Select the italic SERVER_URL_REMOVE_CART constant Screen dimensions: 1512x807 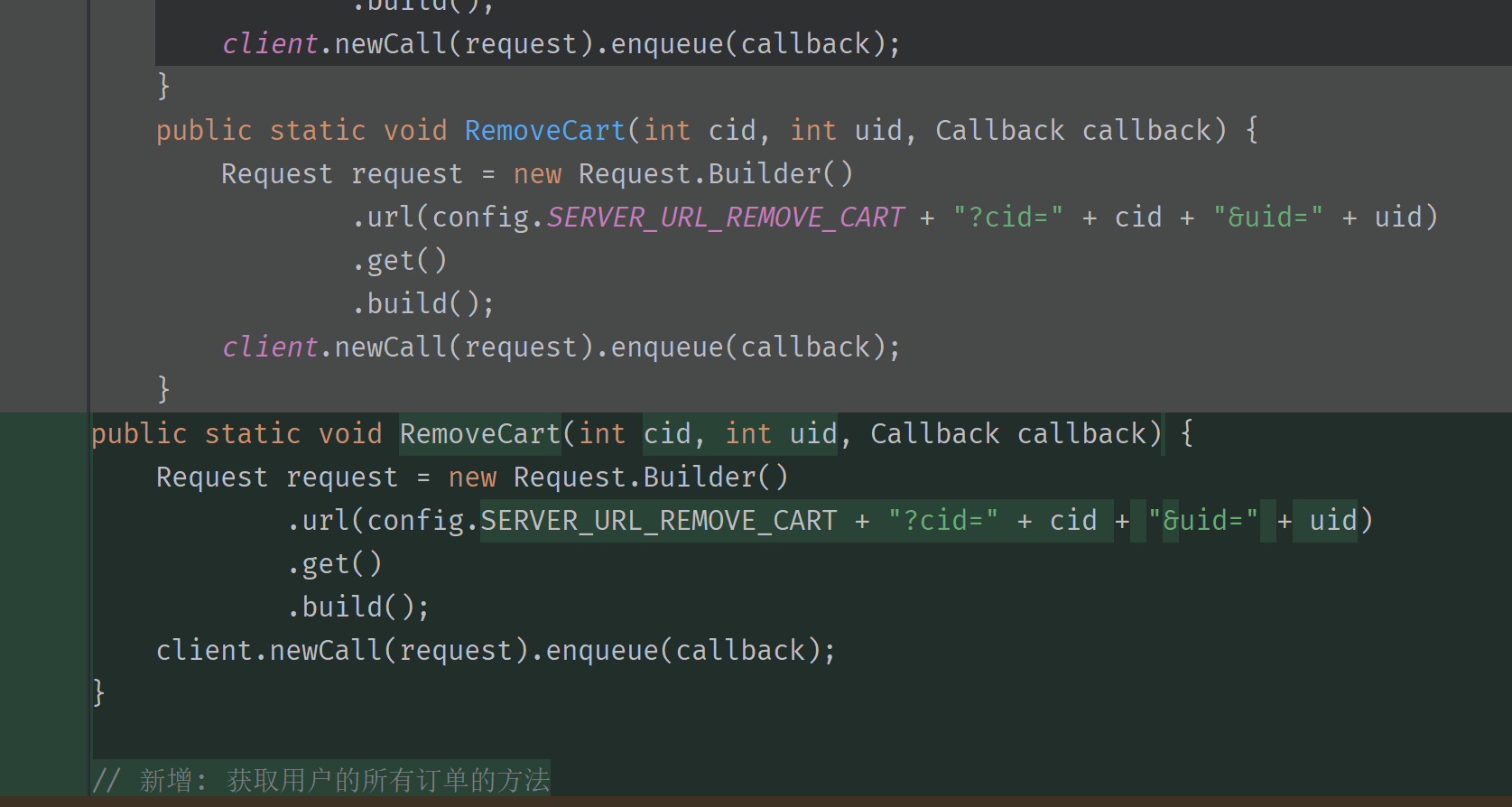(x=725, y=218)
